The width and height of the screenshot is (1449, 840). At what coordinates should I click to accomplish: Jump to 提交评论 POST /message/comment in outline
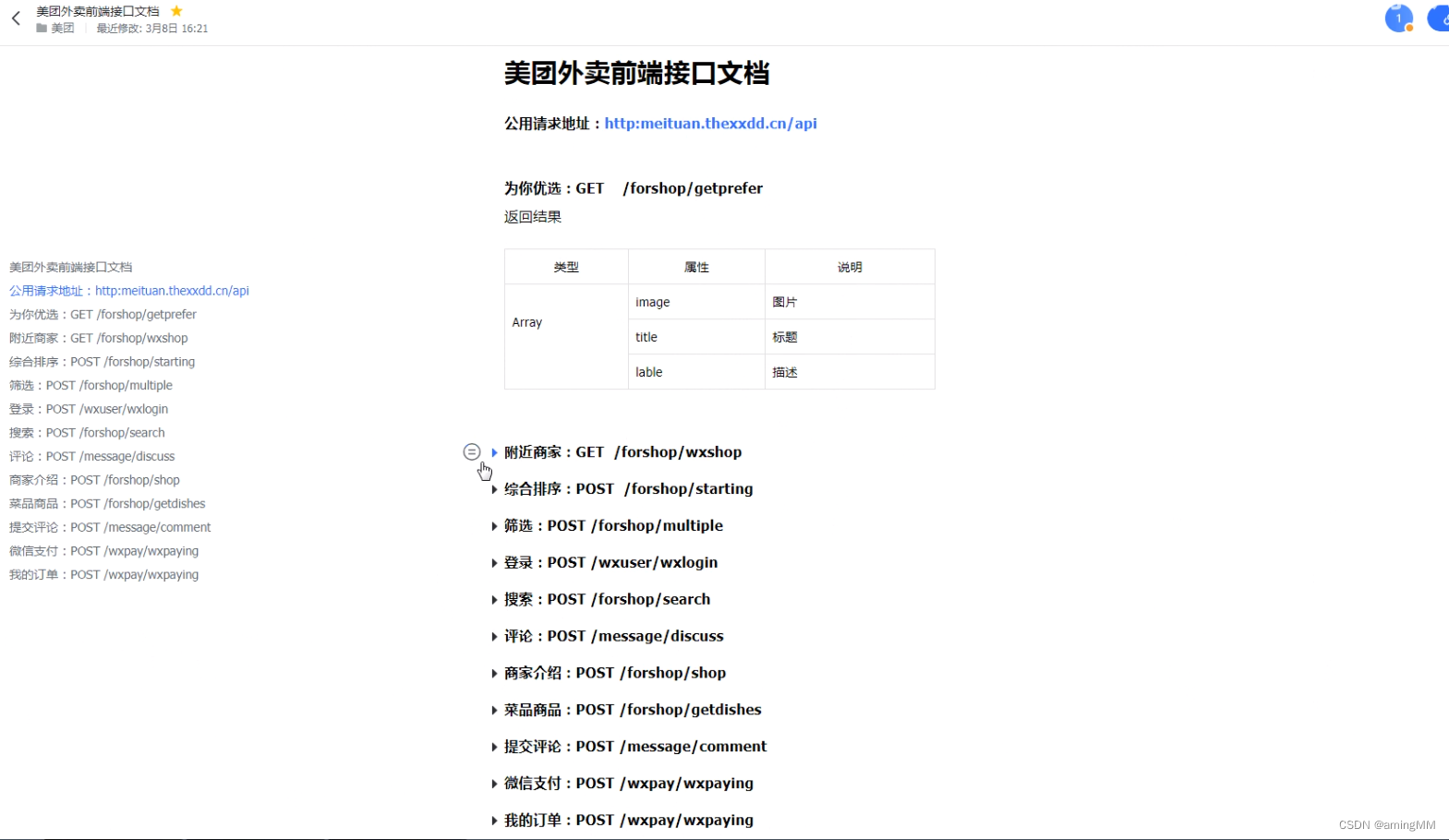tap(110, 527)
